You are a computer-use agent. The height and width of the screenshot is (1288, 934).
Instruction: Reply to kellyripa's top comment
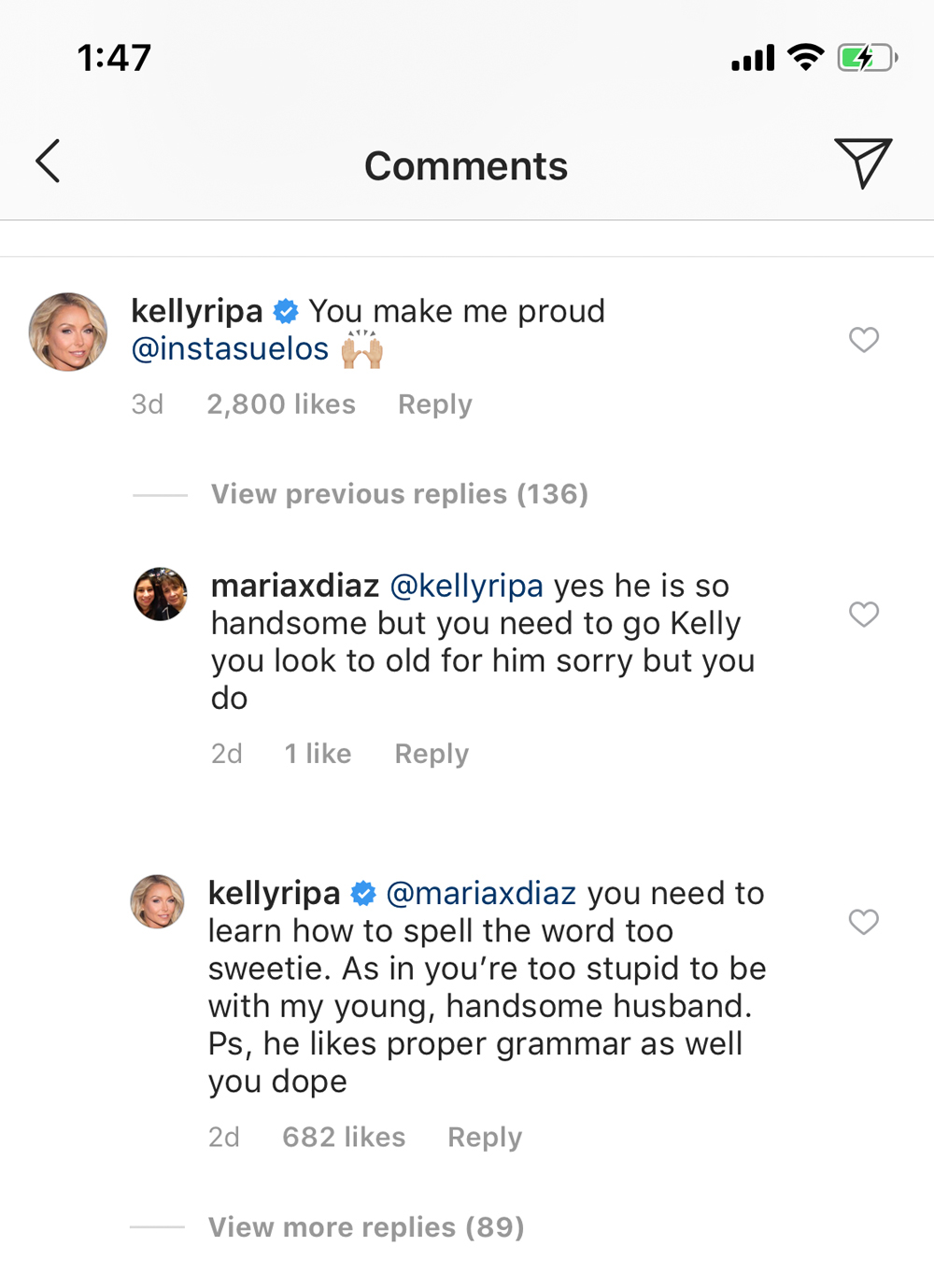coord(433,403)
